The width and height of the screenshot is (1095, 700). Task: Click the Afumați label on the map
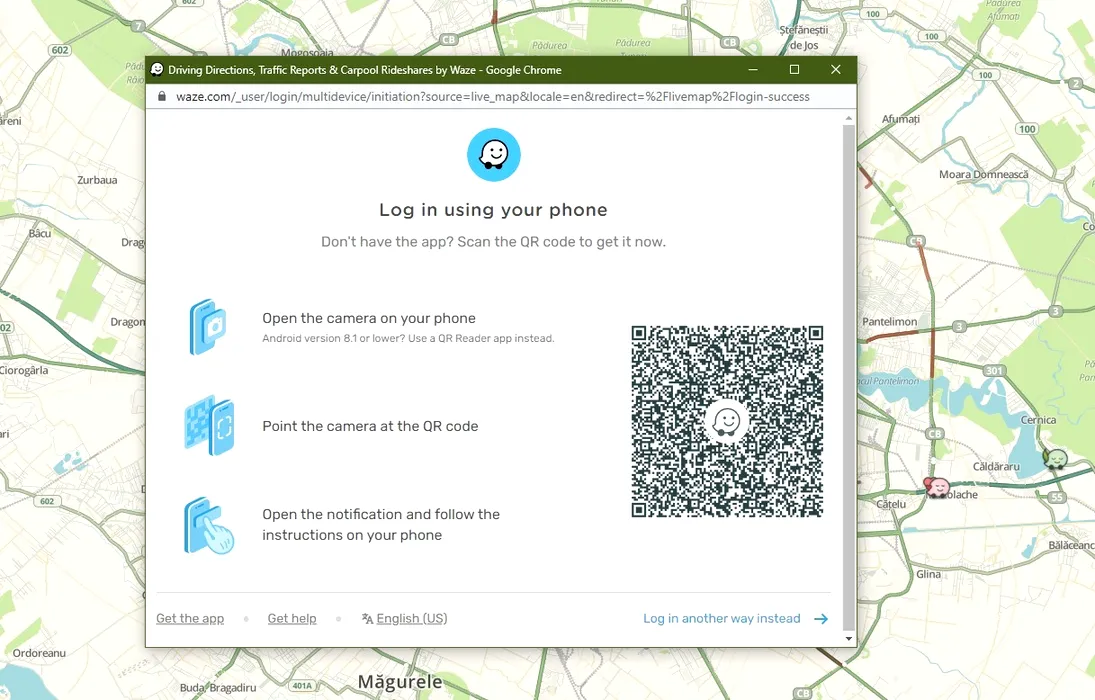(x=901, y=119)
